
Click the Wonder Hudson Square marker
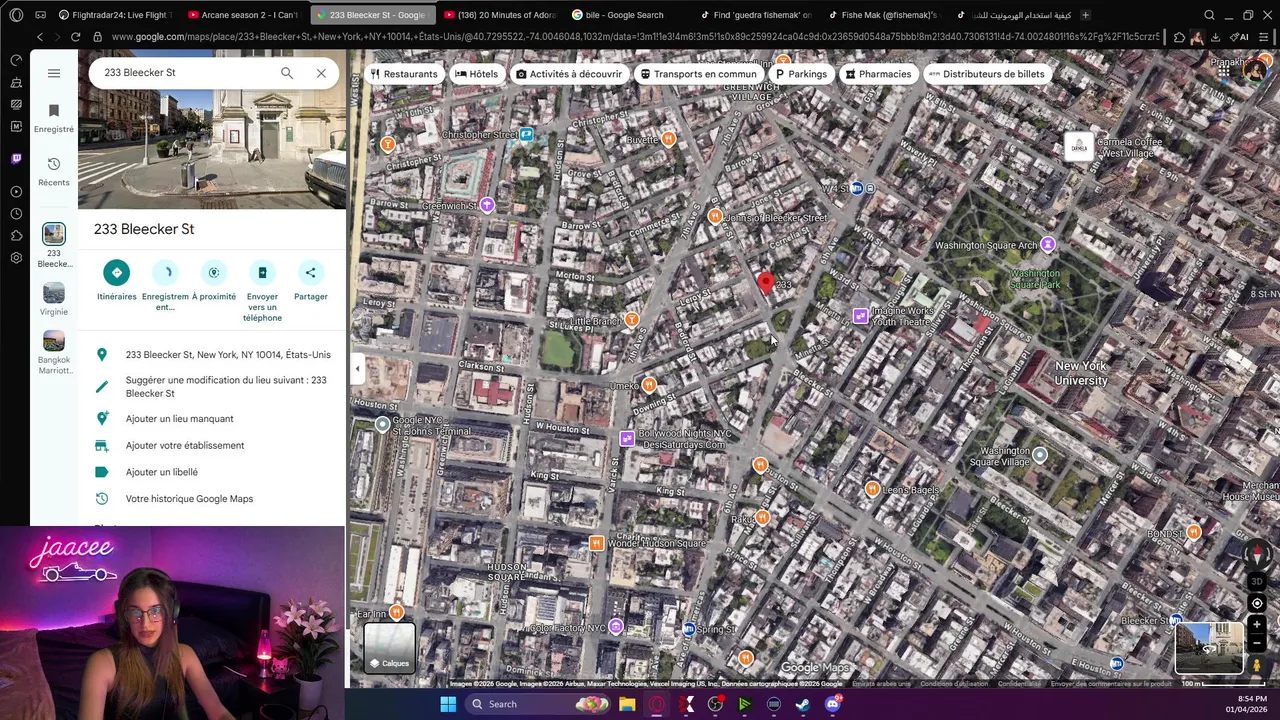coord(597,543)
